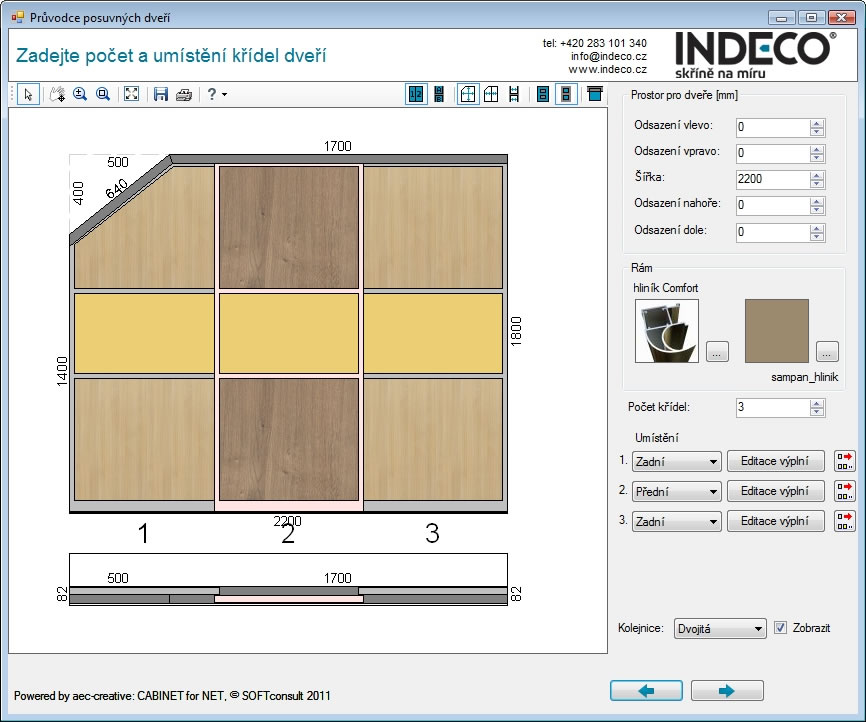The width and height of the screenshot is (866, 722).
Task: Click the fit-to-screen icon
Action: click(x=131, y=94)
